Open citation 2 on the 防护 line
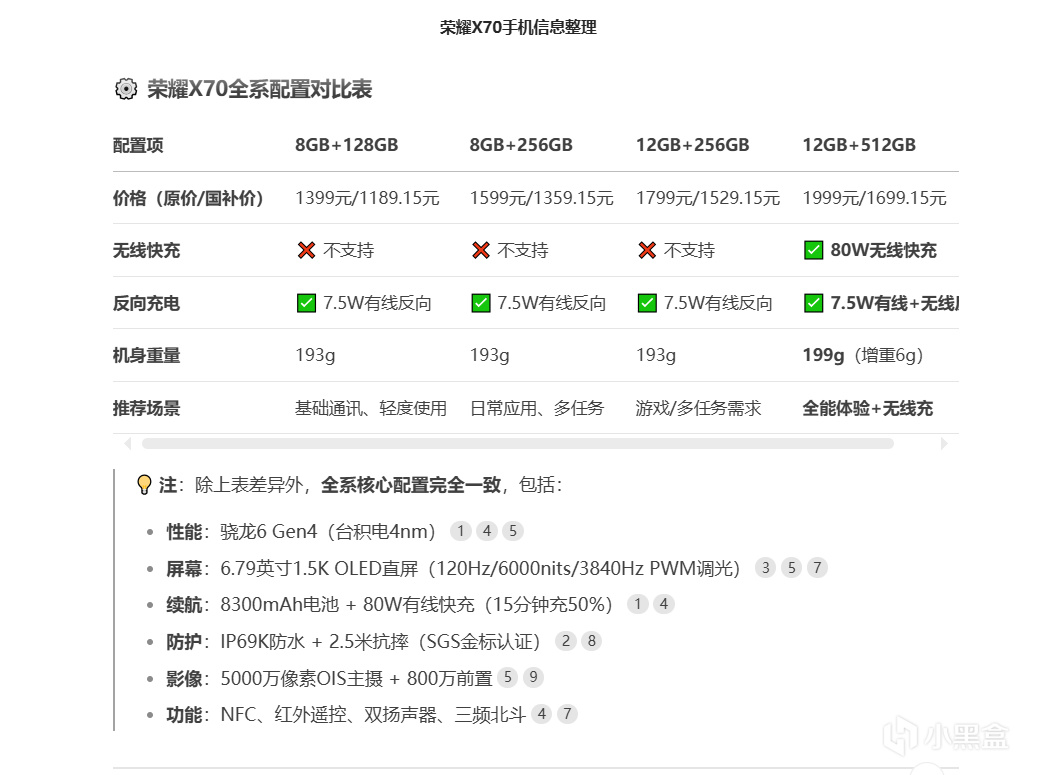Viewport: 1039px width, 775px height. tap(565, 641)
